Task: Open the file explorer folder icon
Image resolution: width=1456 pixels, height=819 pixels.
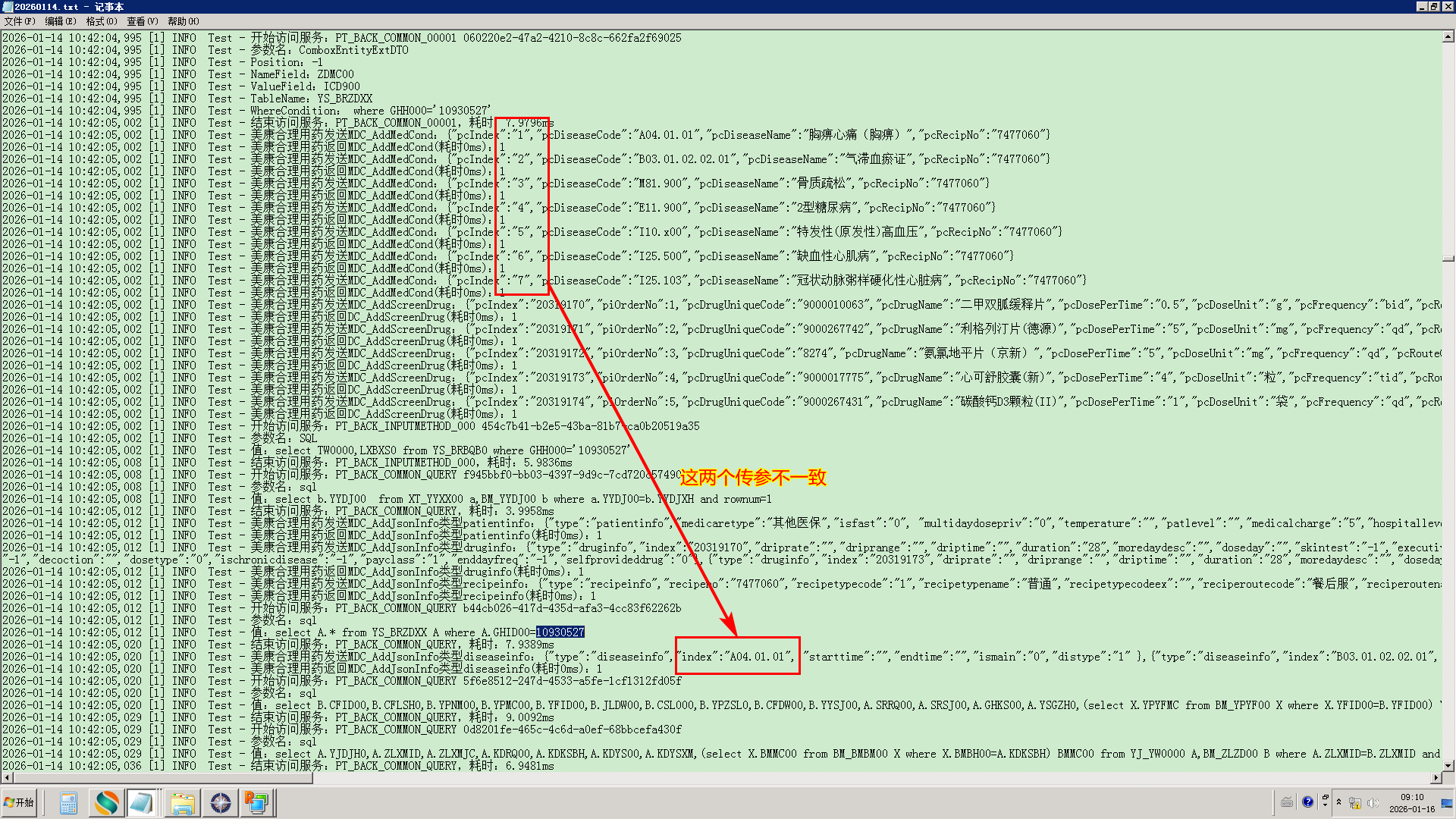Action: (x=182, y=802)
